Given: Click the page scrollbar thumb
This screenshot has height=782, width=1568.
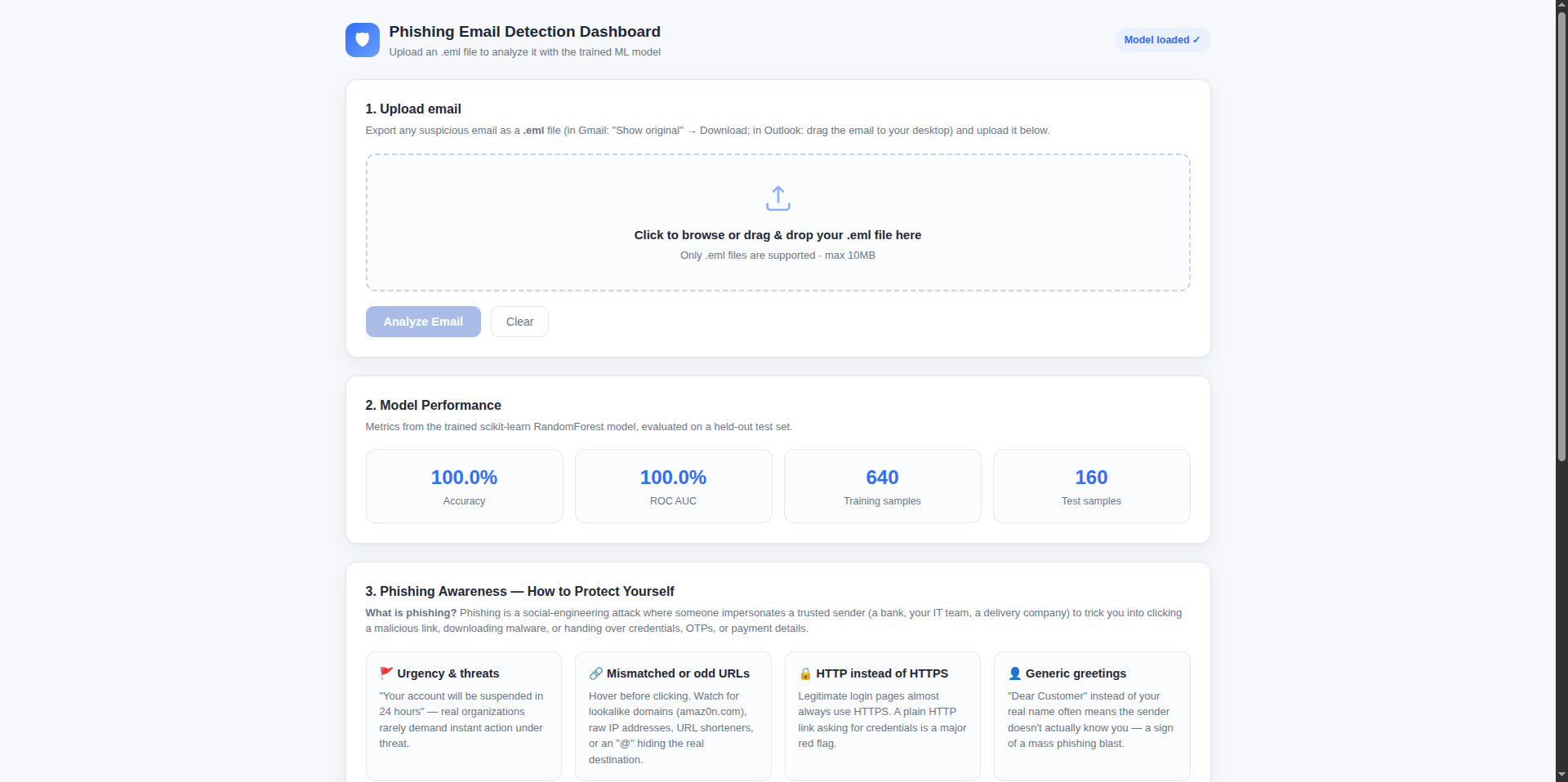Looking at the screenshot, I should point(1561,237).
